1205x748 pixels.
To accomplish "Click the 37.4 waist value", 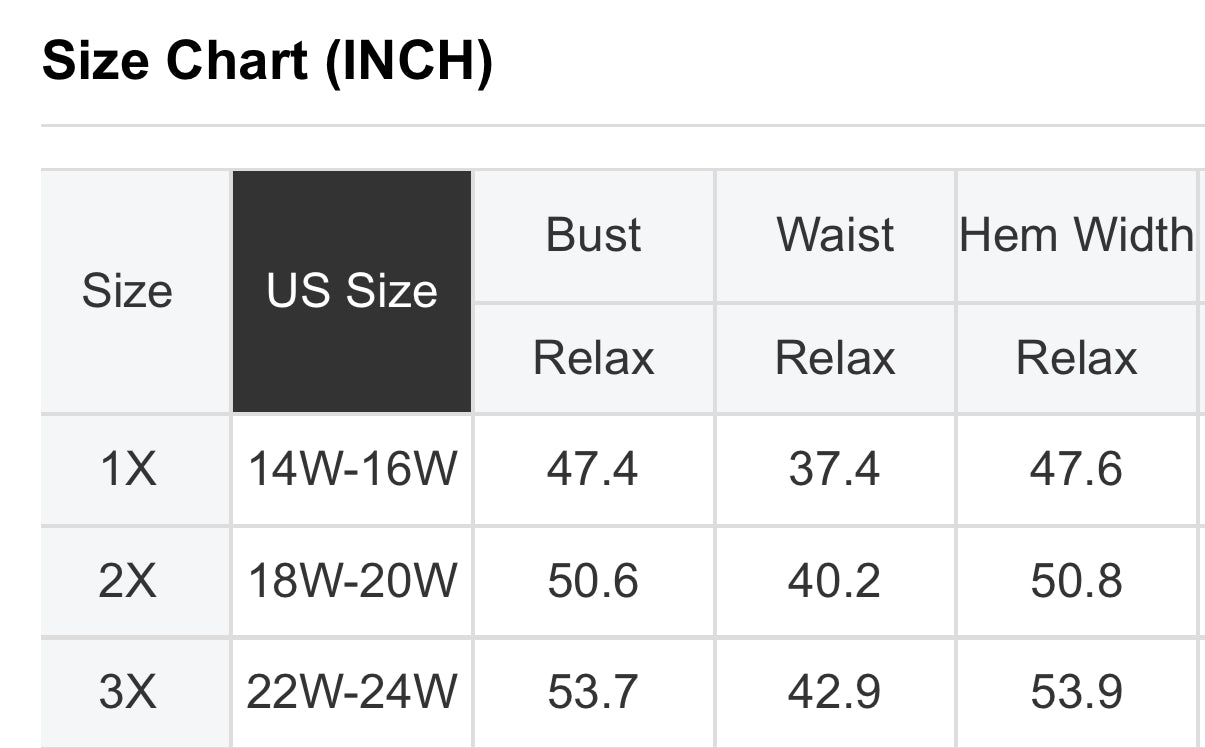I will click(x=834, y=469).
